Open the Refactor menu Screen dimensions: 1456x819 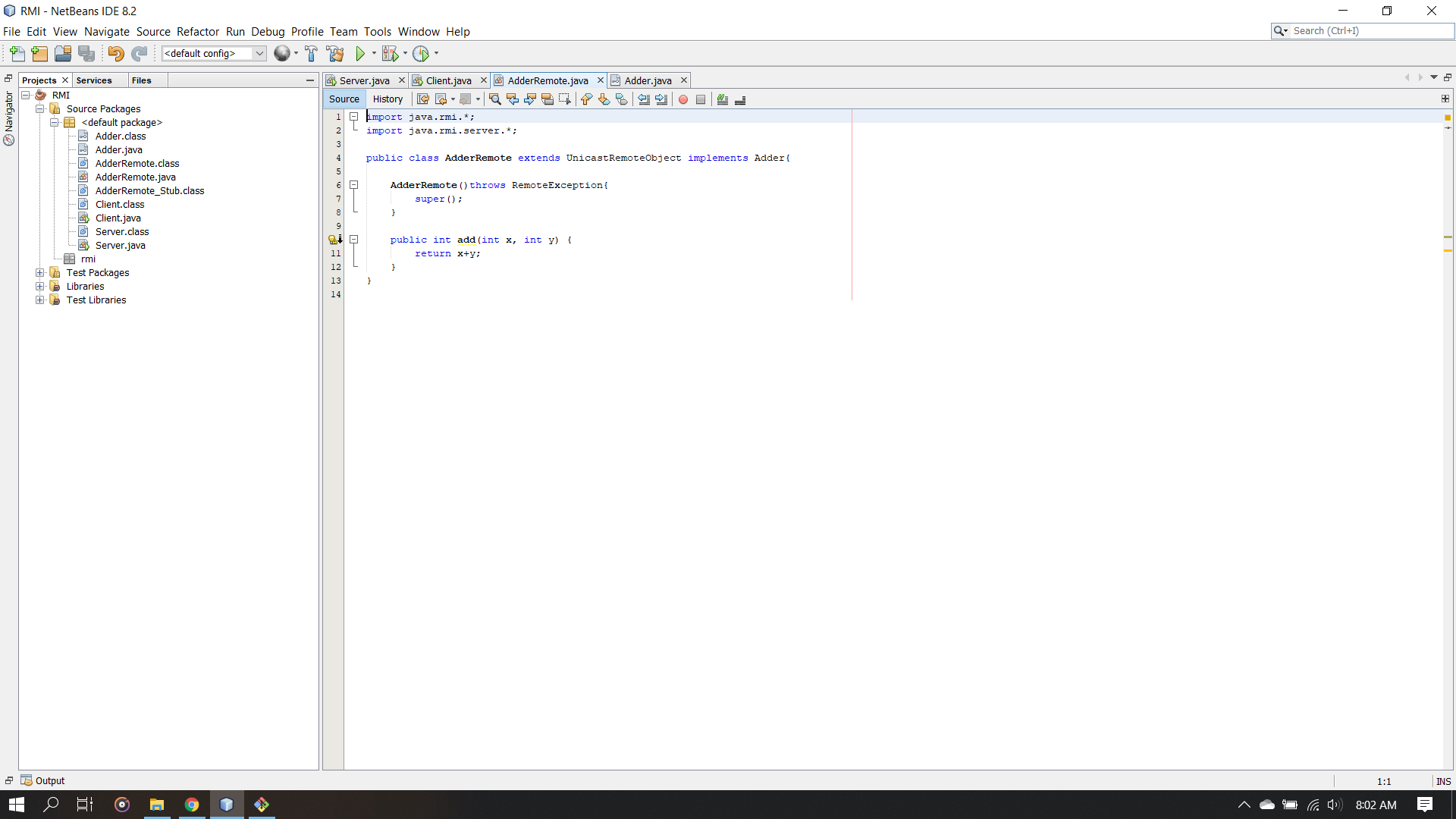click(x=198, y=31)
